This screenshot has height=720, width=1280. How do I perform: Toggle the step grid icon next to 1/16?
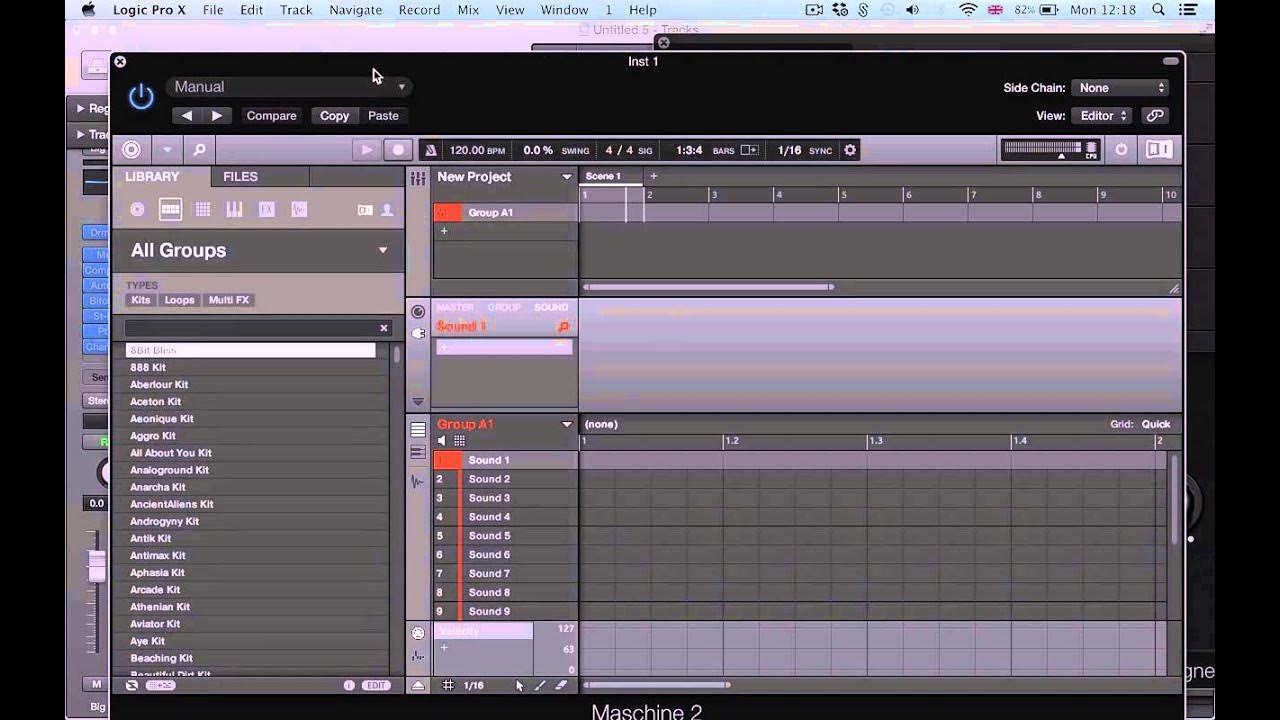click(448, 685)
